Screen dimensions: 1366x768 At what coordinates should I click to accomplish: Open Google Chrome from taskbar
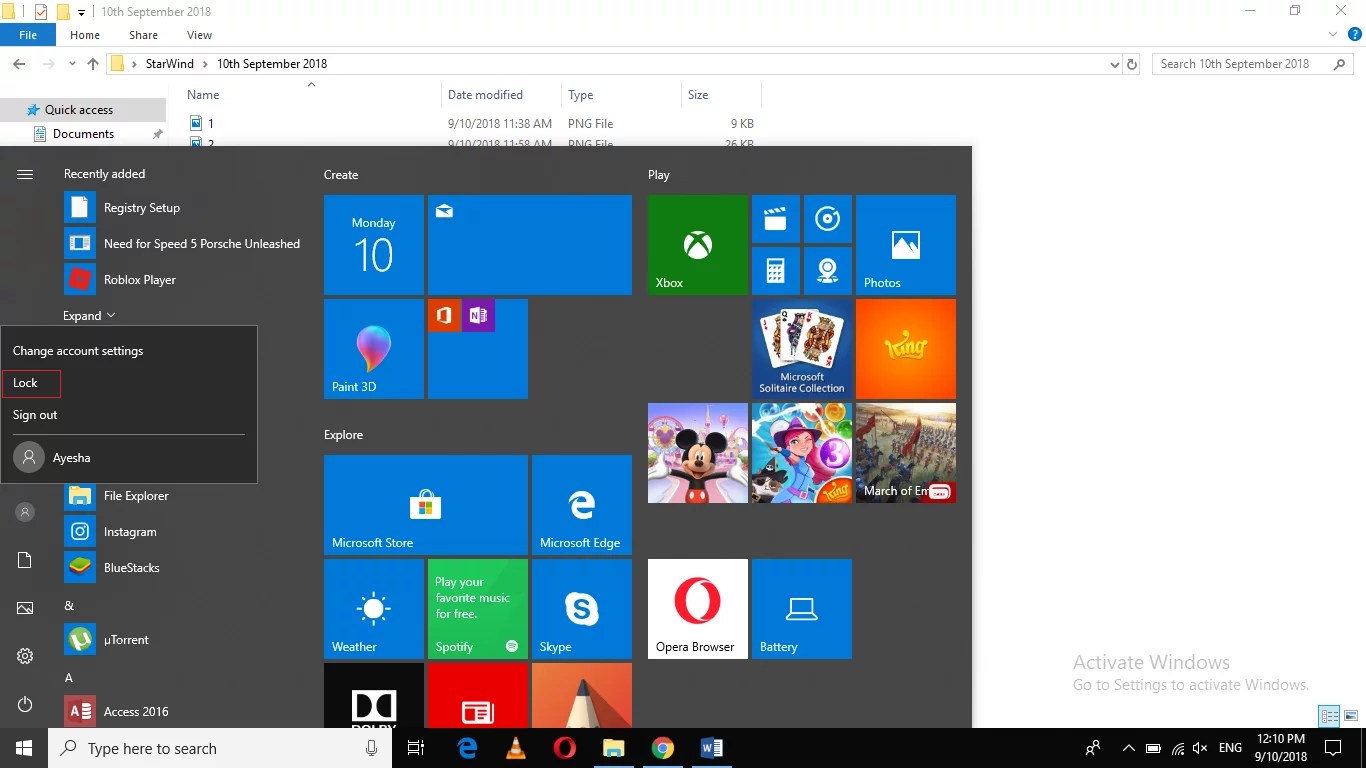point(662,748)
